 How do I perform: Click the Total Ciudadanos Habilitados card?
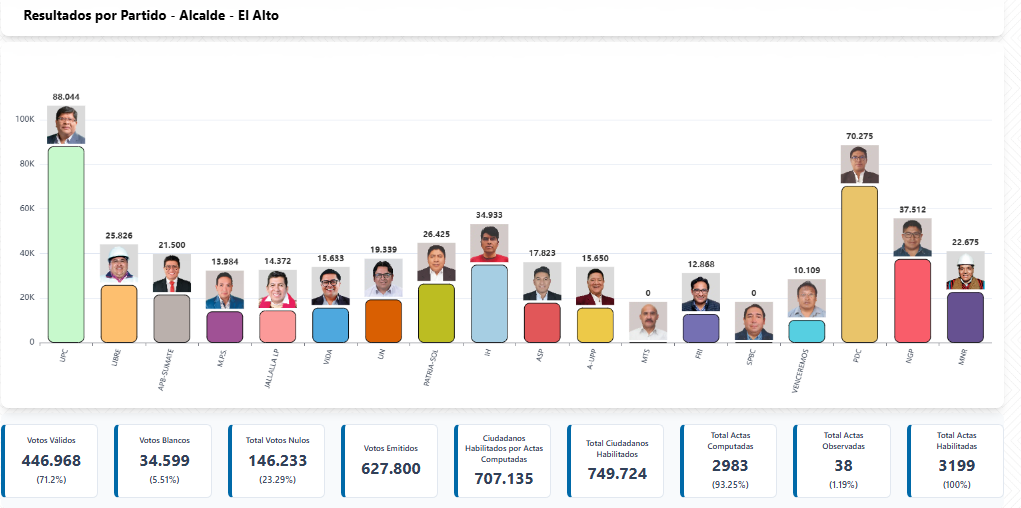(x=619, y=461)
